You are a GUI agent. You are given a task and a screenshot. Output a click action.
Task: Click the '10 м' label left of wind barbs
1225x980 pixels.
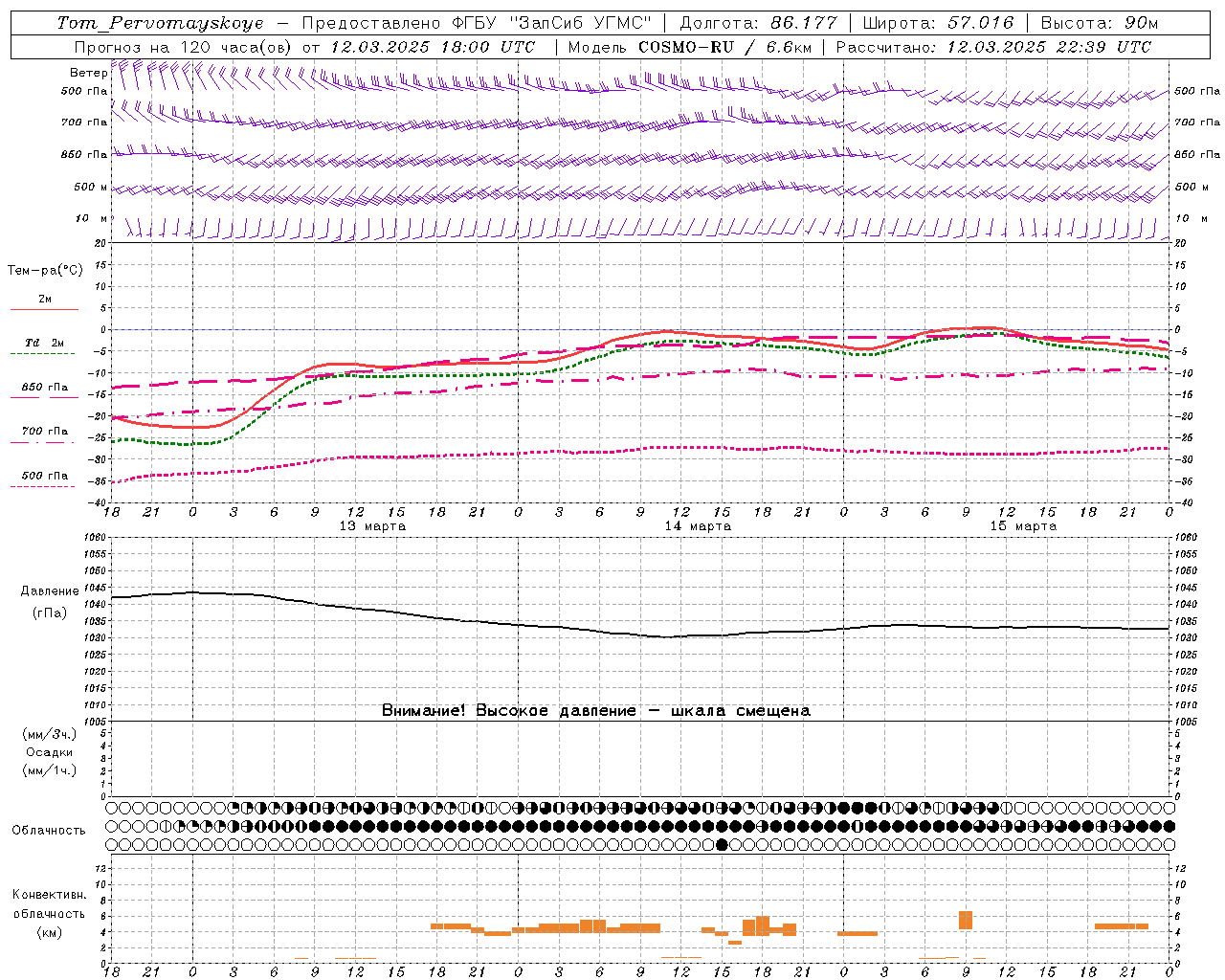point(91,218)
